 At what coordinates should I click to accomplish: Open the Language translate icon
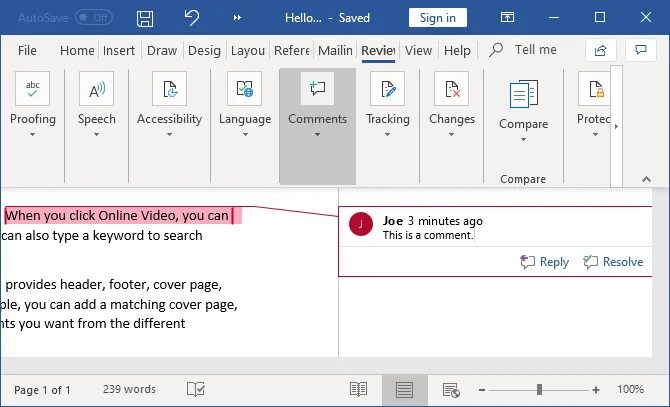(x=244, y=88)
